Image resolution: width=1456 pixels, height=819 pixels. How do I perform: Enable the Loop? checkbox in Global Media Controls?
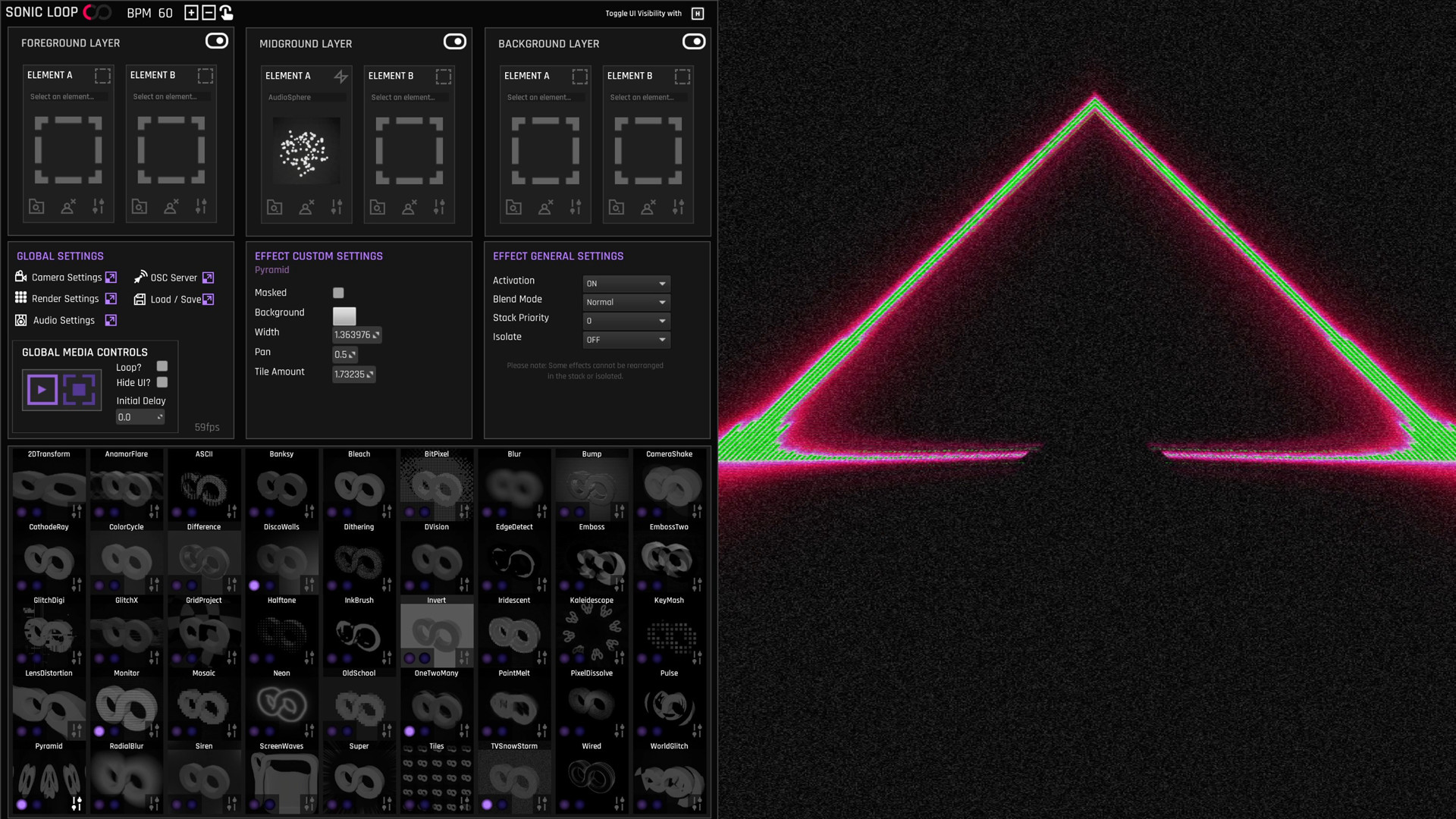click(x=162, y=366)
